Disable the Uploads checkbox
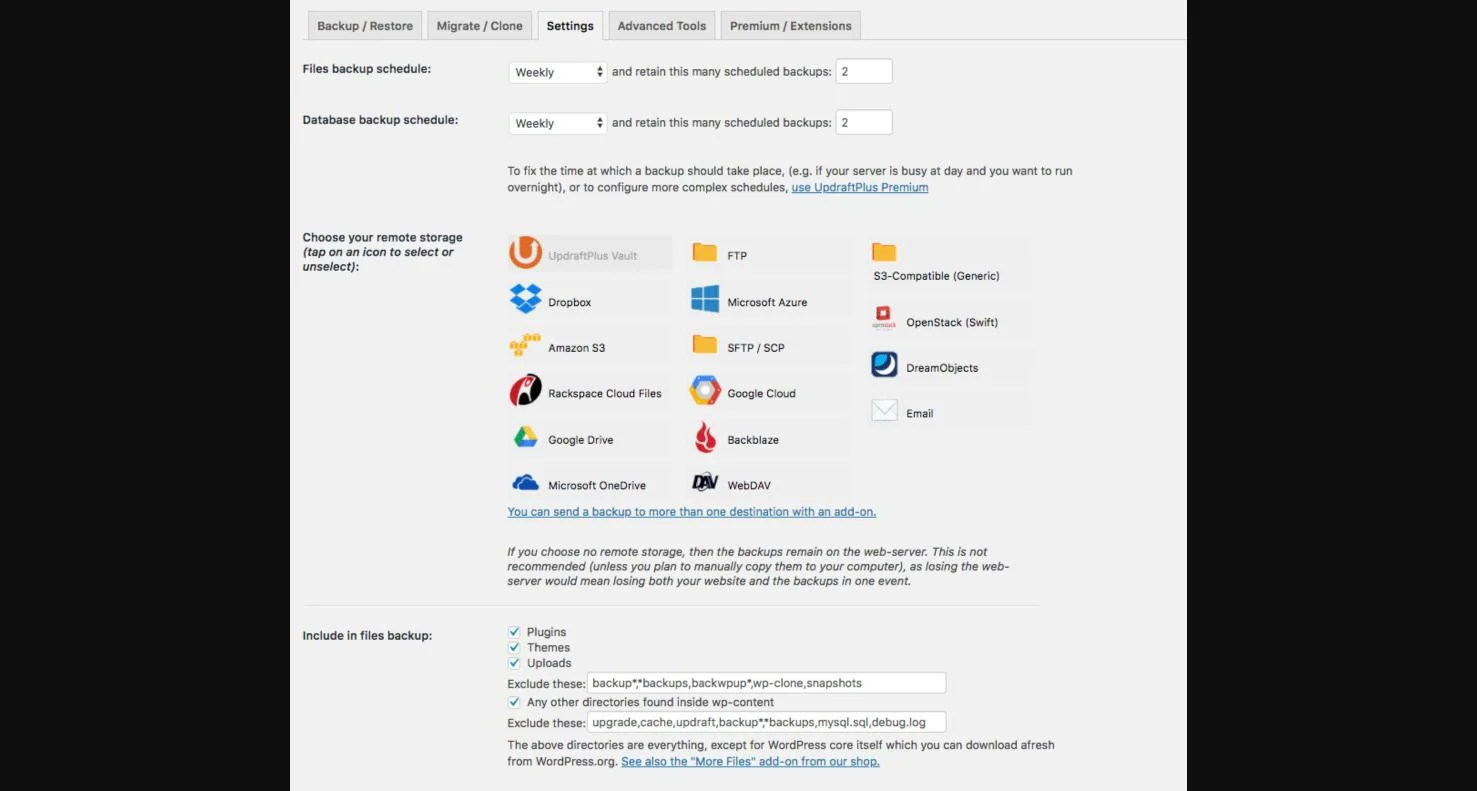Screen dimensions: 1477x791 [514, 663]
